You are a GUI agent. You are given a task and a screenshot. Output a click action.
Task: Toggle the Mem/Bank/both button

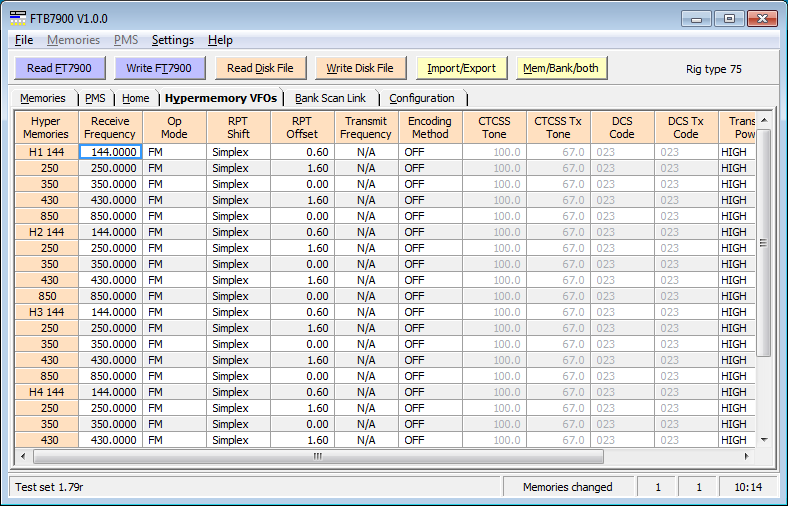click(x=561, y=68)
